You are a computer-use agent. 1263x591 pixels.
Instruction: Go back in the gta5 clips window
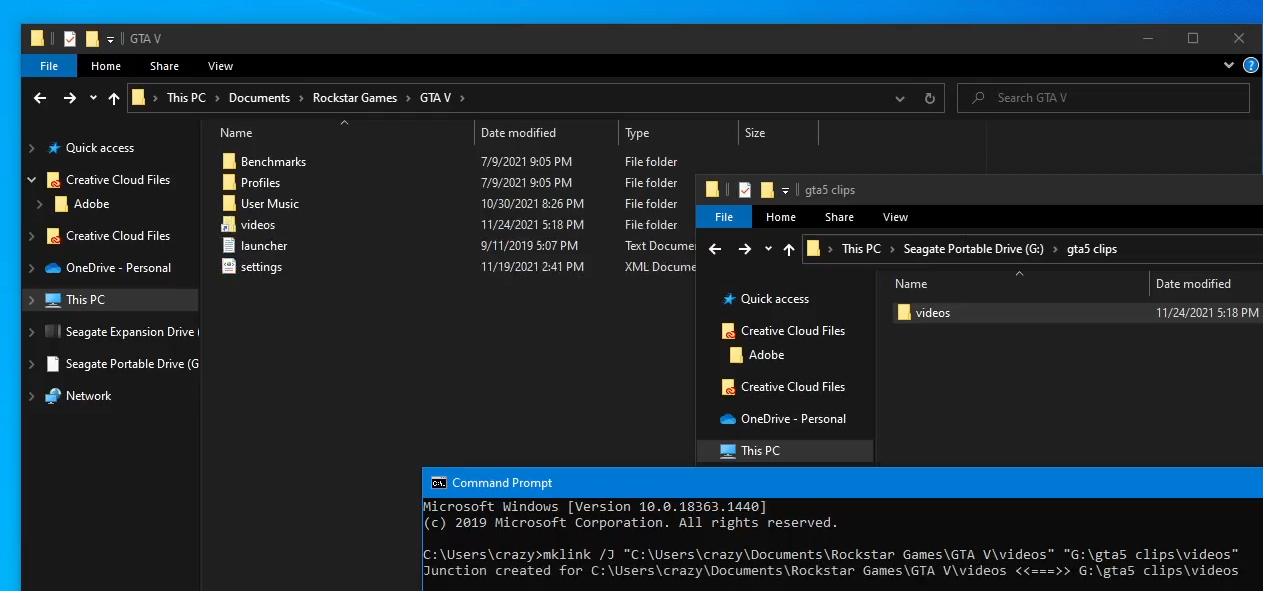(715, 249)
